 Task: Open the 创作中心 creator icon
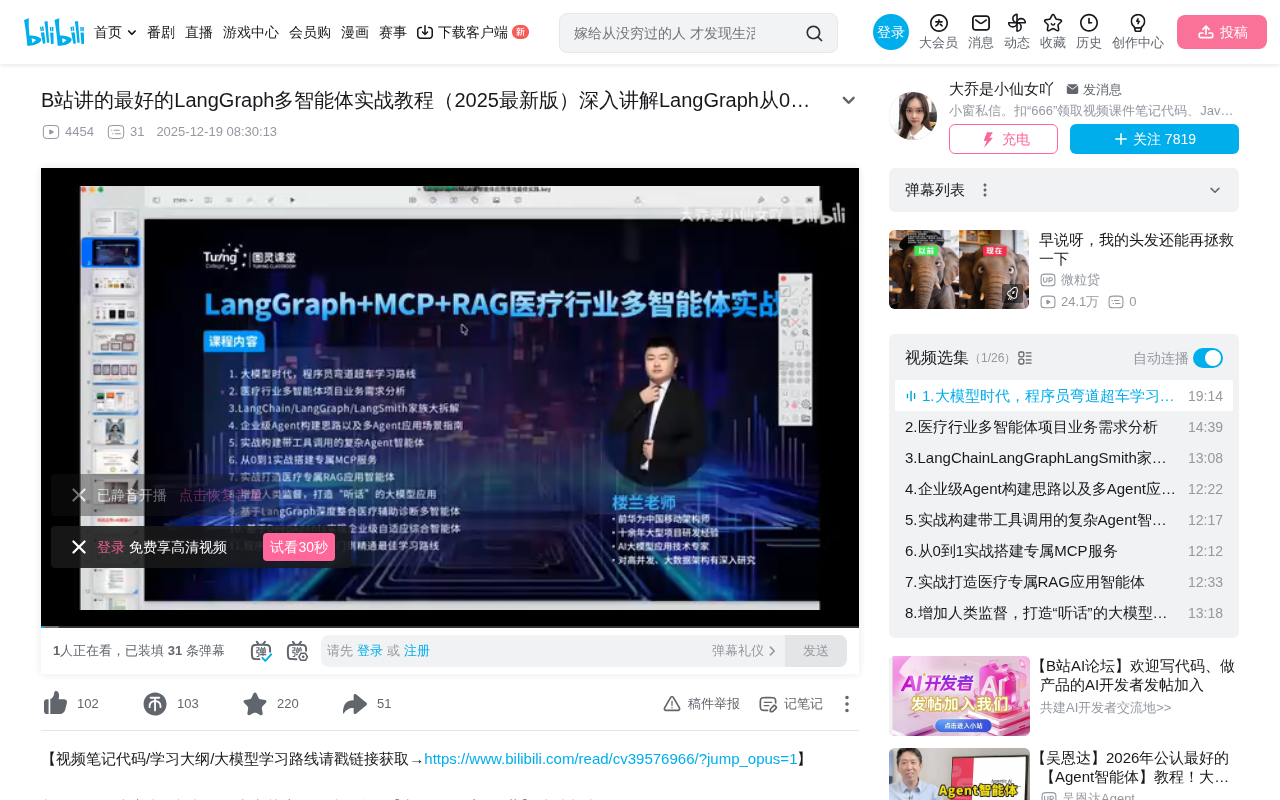click(x=1138, y=32)
